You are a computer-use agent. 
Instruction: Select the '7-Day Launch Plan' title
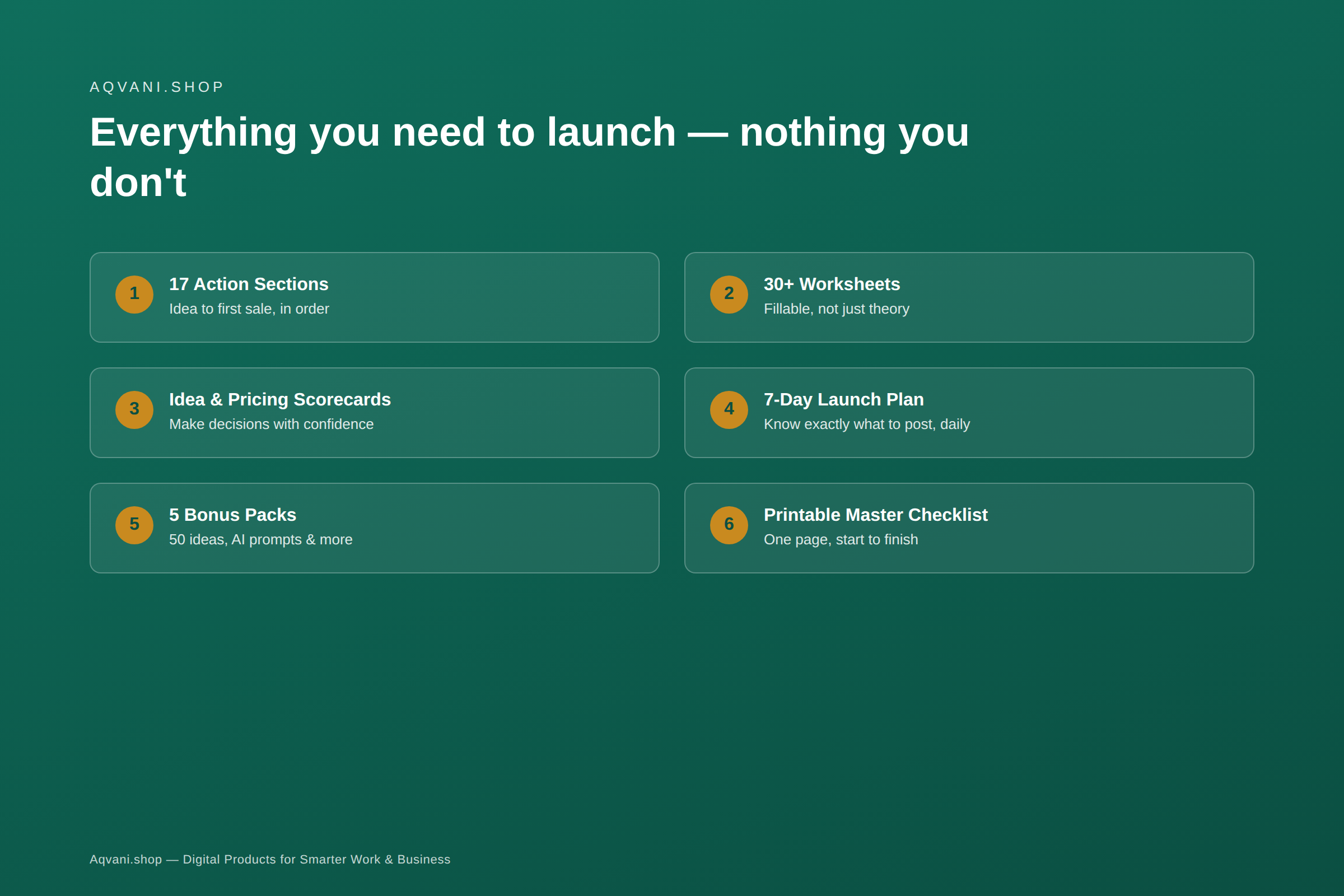[844, 399]
